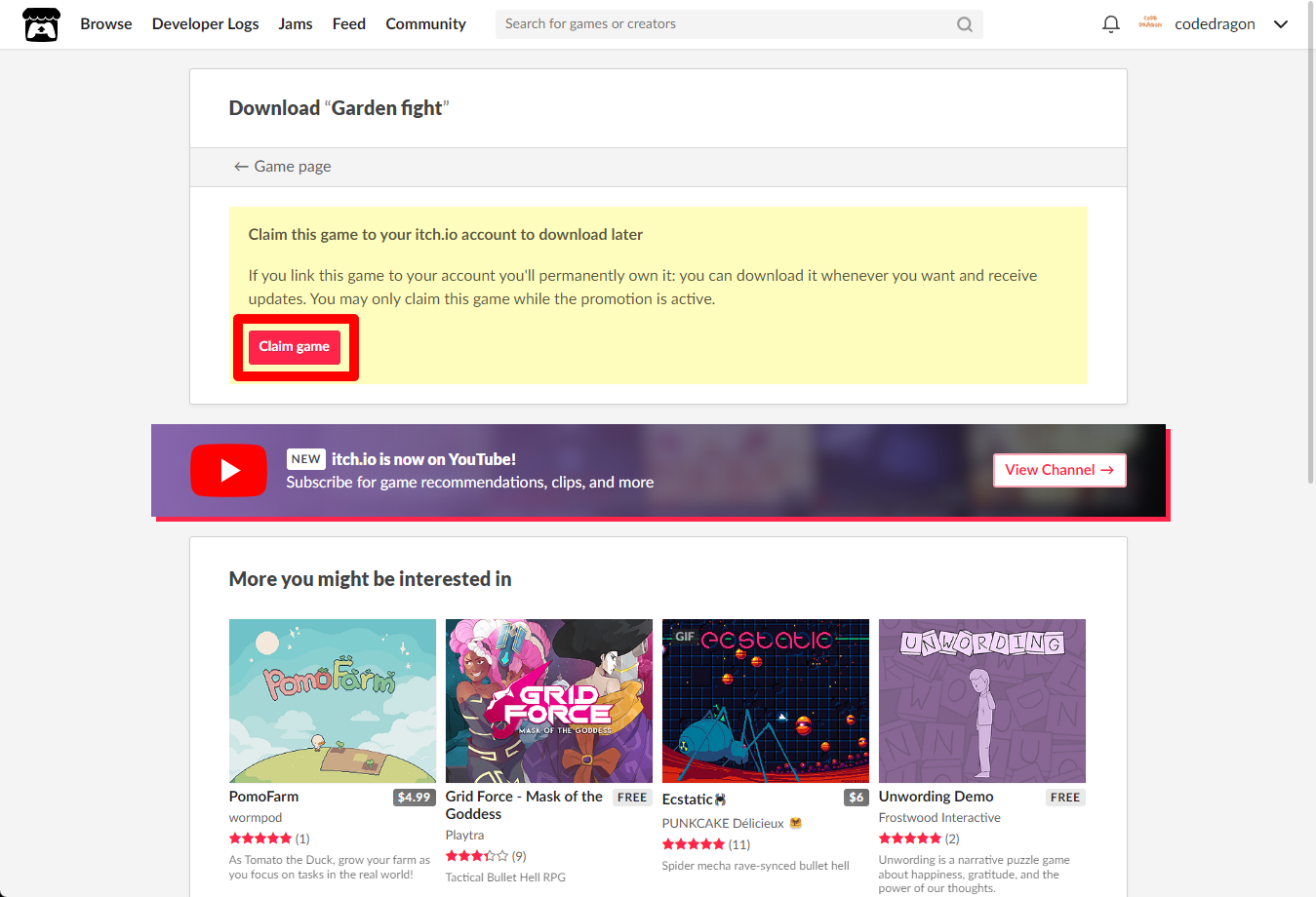Click the GIF badge on Ecstatic thumbnail
Viewport: 1316px width, 897px height.
coord(685,637)
